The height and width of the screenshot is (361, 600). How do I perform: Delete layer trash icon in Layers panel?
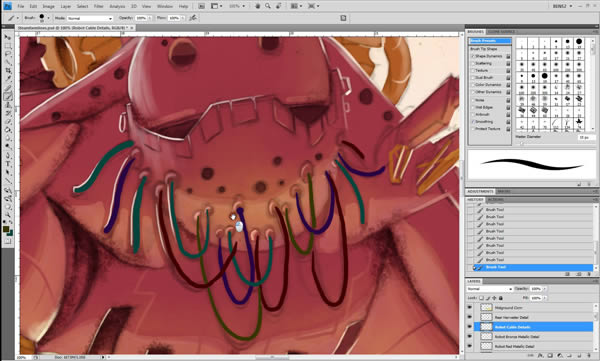[x=589, y=356]
